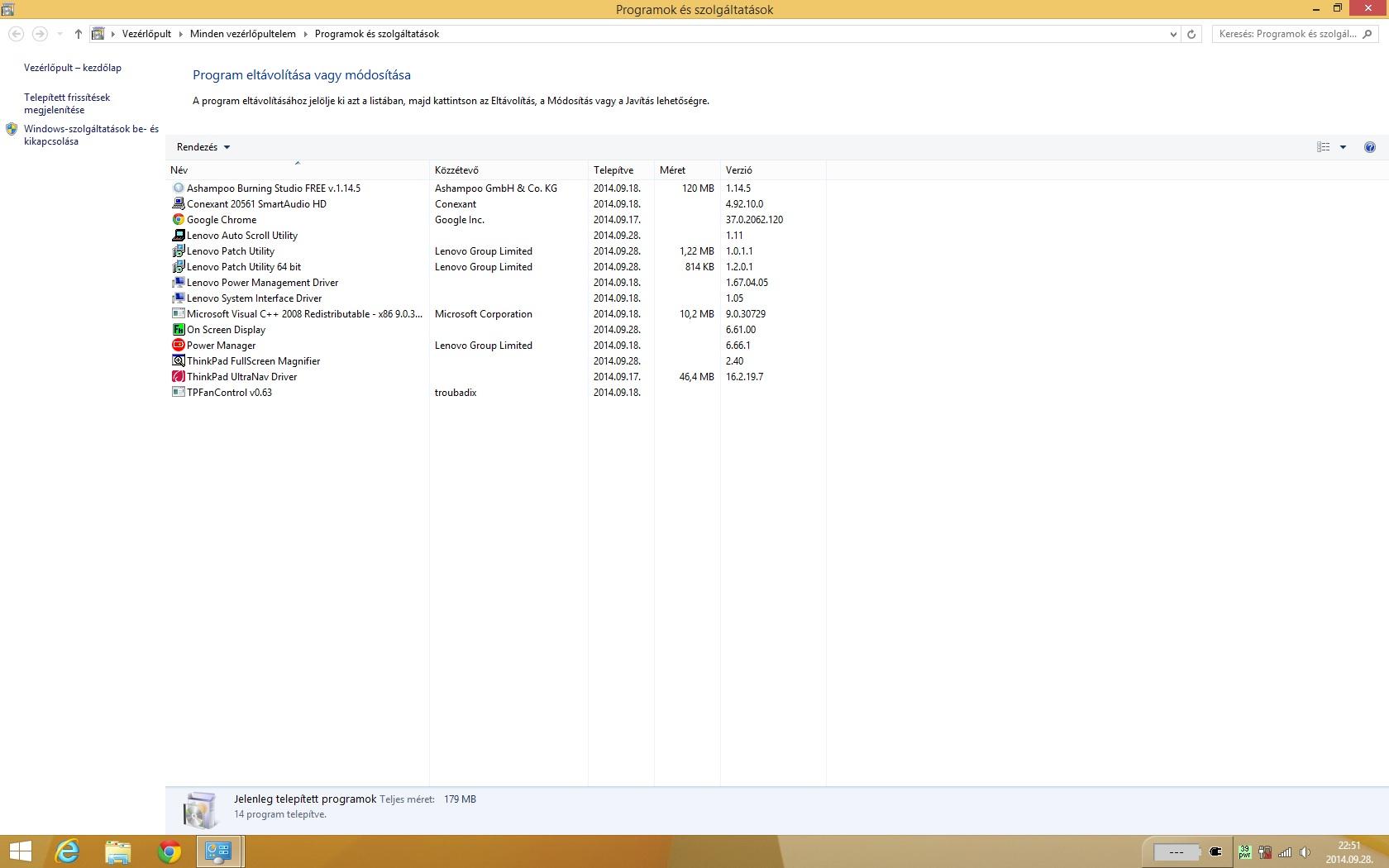
Task: Launch Internet Explorer from the taskbar
Action: pos(67,851)
